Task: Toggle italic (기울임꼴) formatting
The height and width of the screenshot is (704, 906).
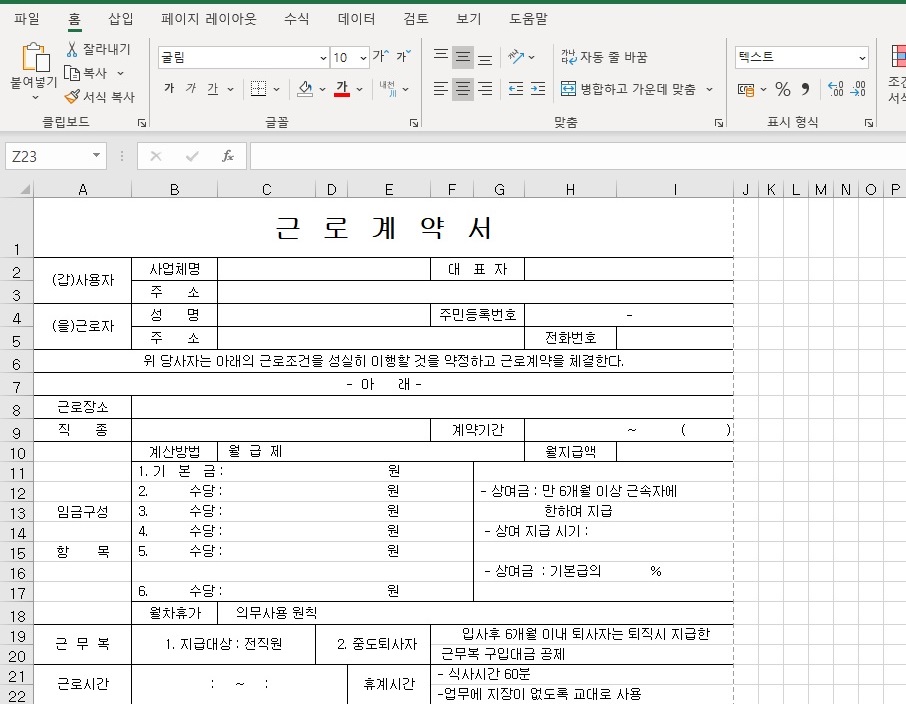Action: 191,88
